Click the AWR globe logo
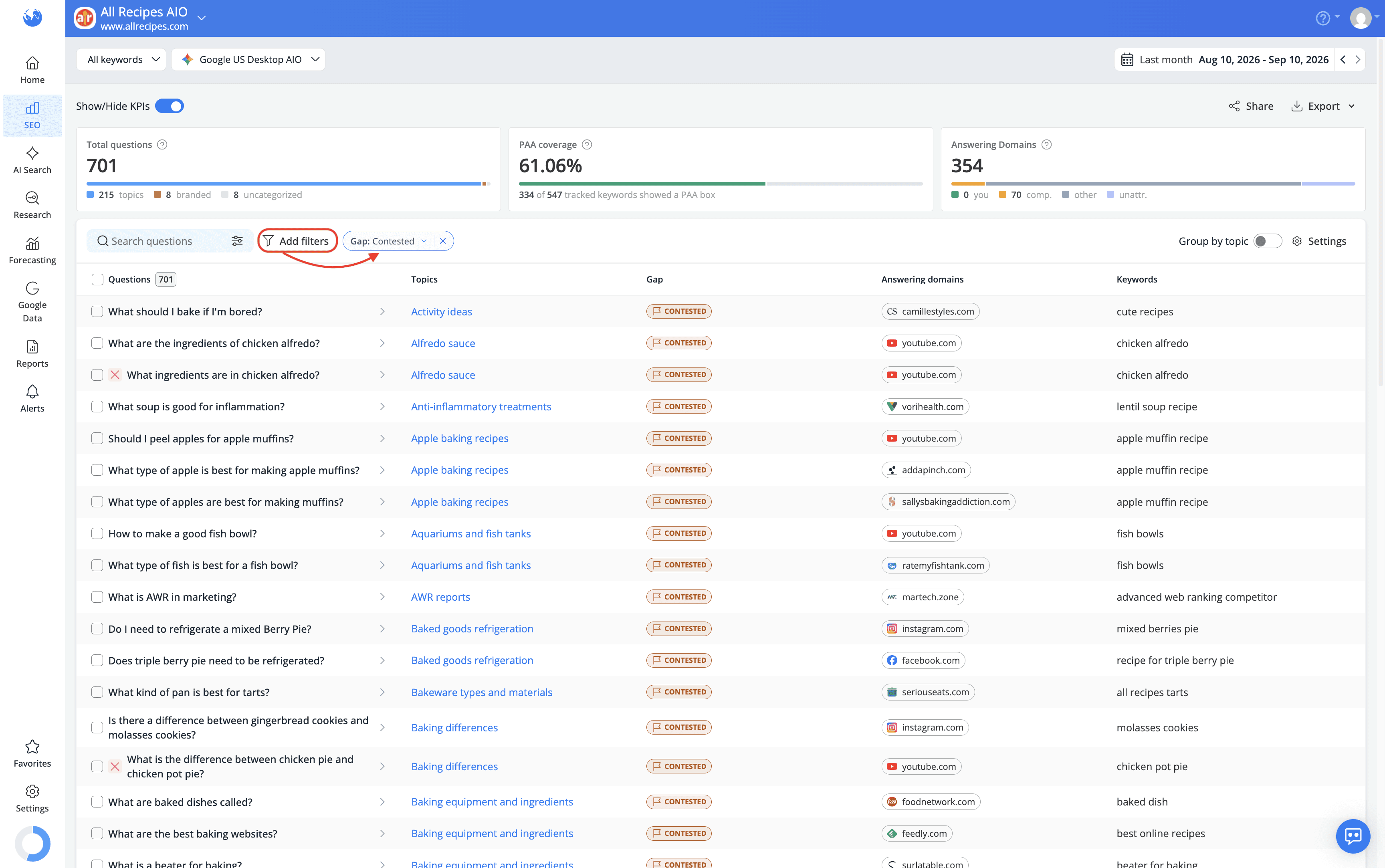This screenshot has height=868, width=1385. (32, 17)
